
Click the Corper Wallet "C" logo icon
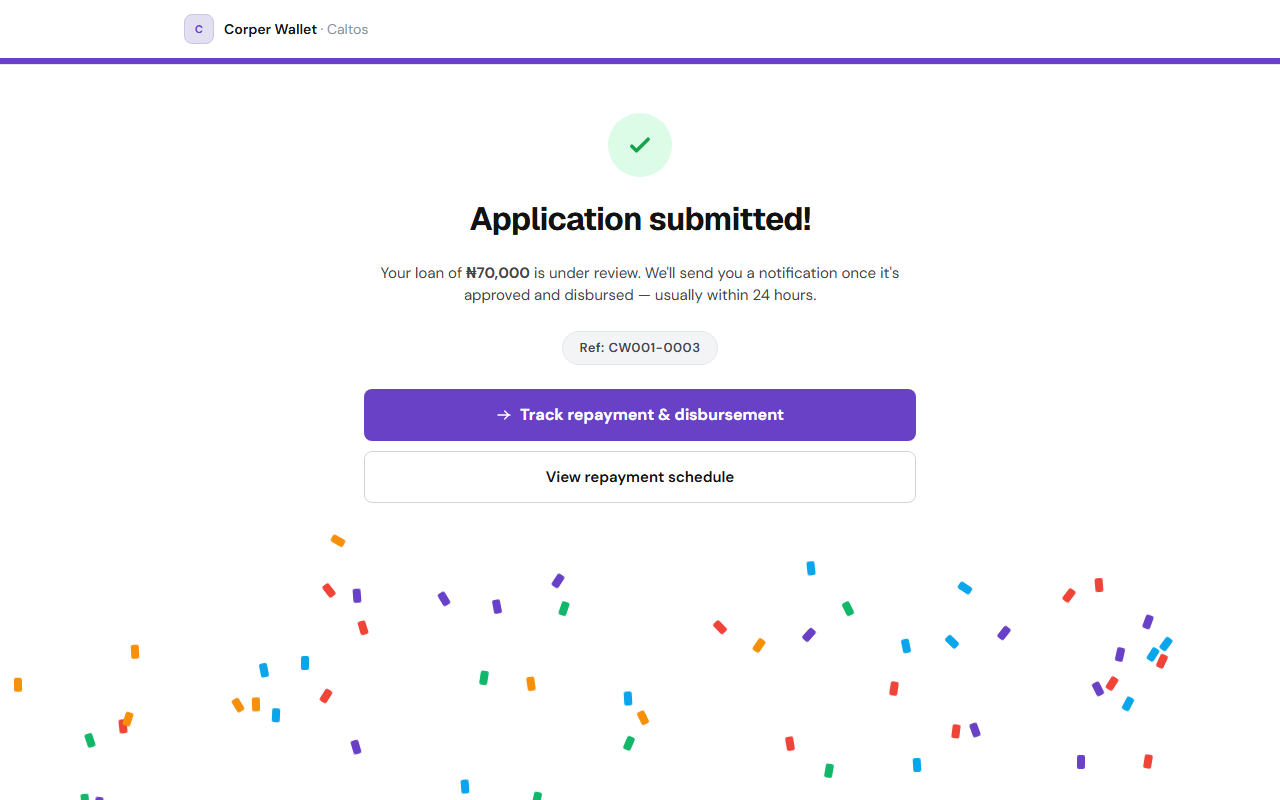[x=199, y=29]
